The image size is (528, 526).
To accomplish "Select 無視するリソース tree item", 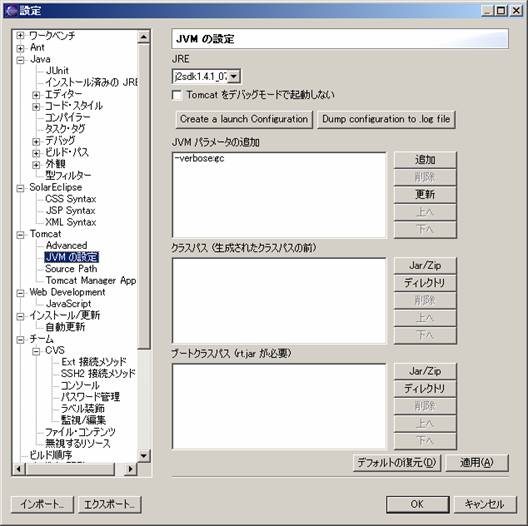I will (78, 443).
